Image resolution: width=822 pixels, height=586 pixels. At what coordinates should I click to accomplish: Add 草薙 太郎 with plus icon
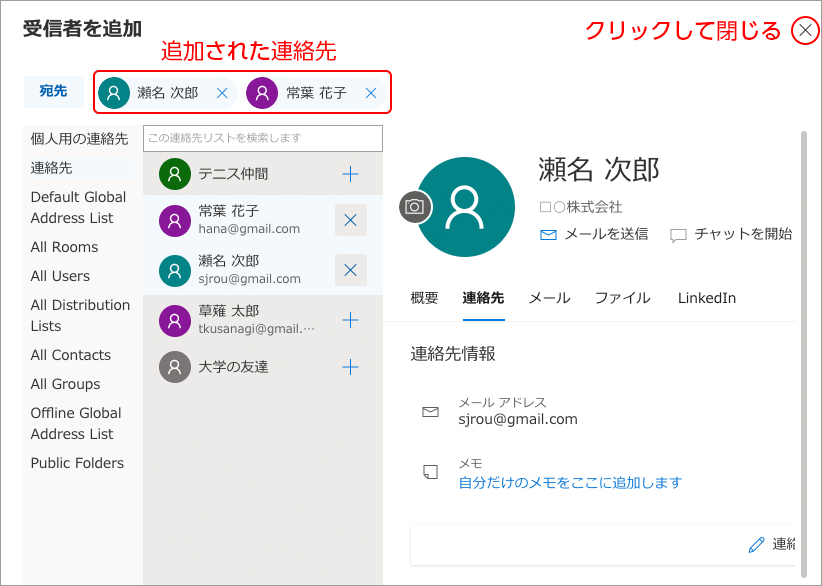point(350,320)
